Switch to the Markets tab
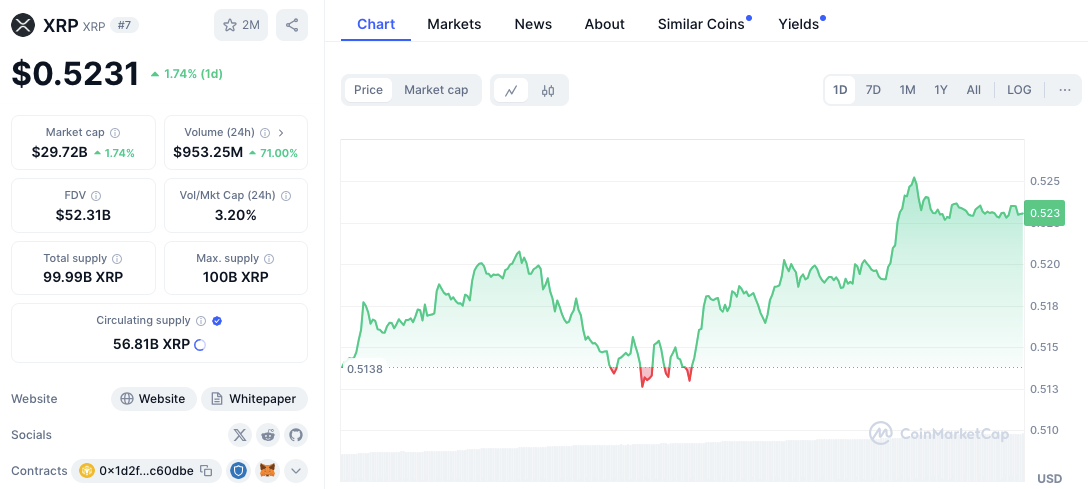 click(x=454, y=24)
